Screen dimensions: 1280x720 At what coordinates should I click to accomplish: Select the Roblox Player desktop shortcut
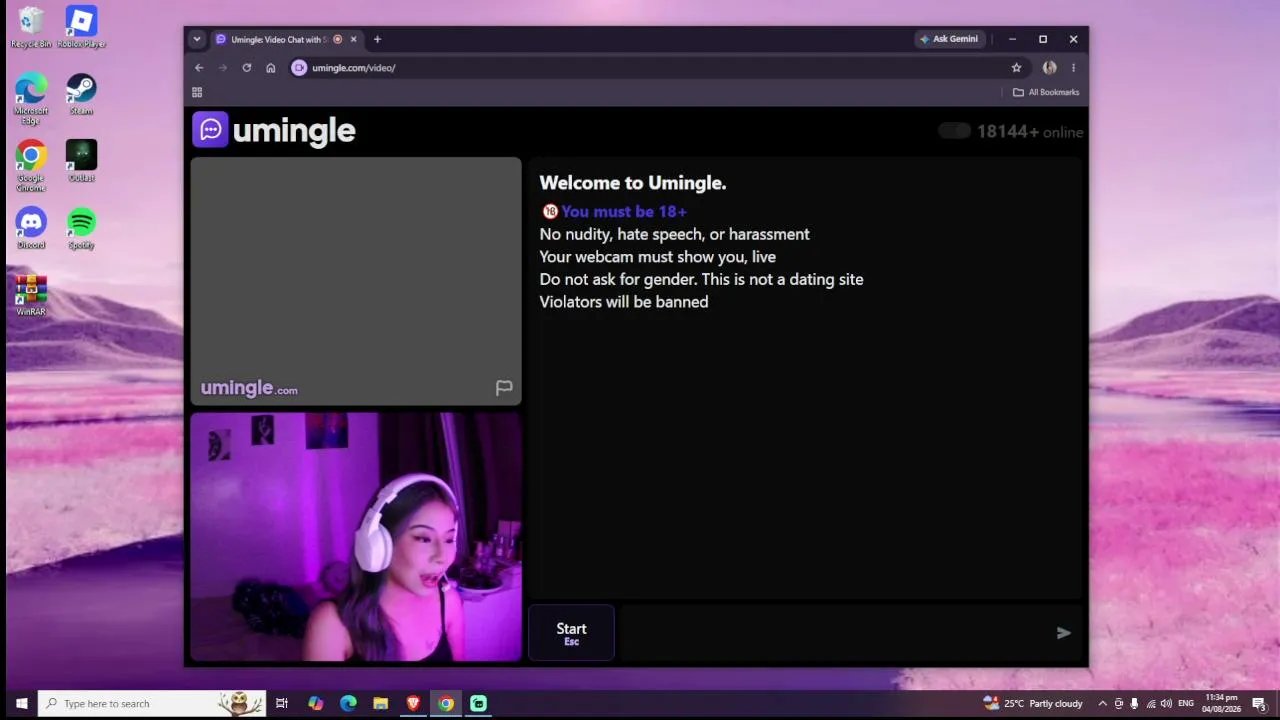[x=81, y=28]
